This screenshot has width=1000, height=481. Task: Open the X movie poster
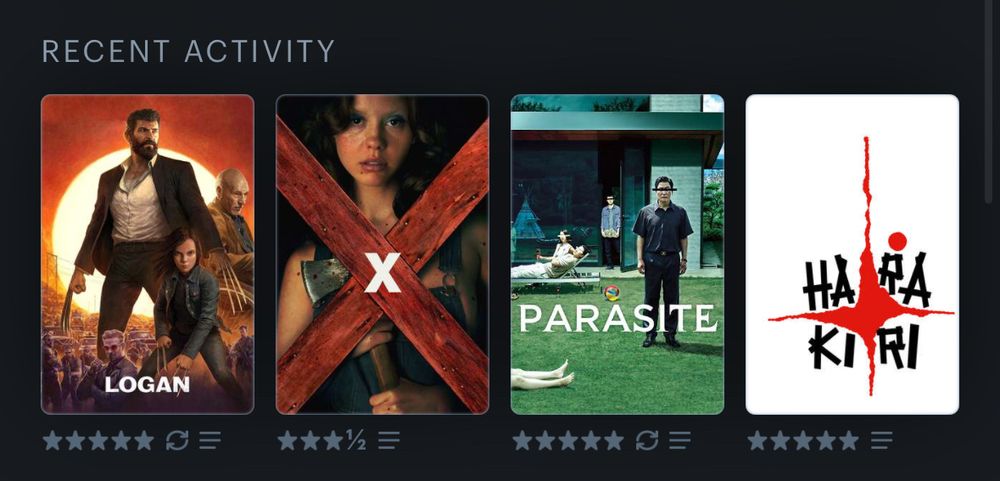[382, 255]
